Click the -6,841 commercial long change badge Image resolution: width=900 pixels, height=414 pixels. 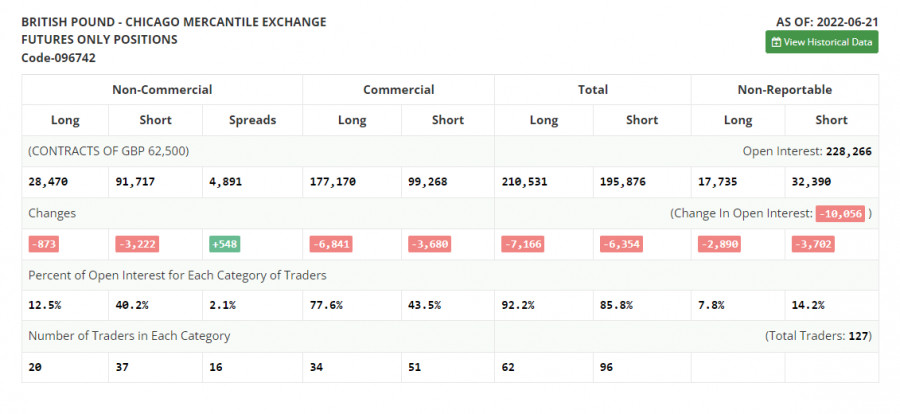click(x=330, y=244)
